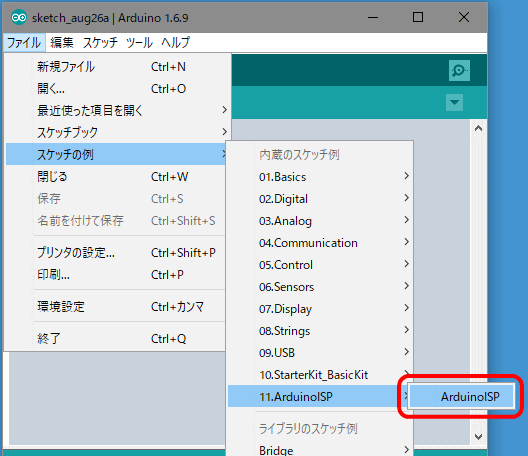The width and height of the screenshot is (528, 456).
Task: Expand 04.Communication examples submenu
Action: [320, 243]
